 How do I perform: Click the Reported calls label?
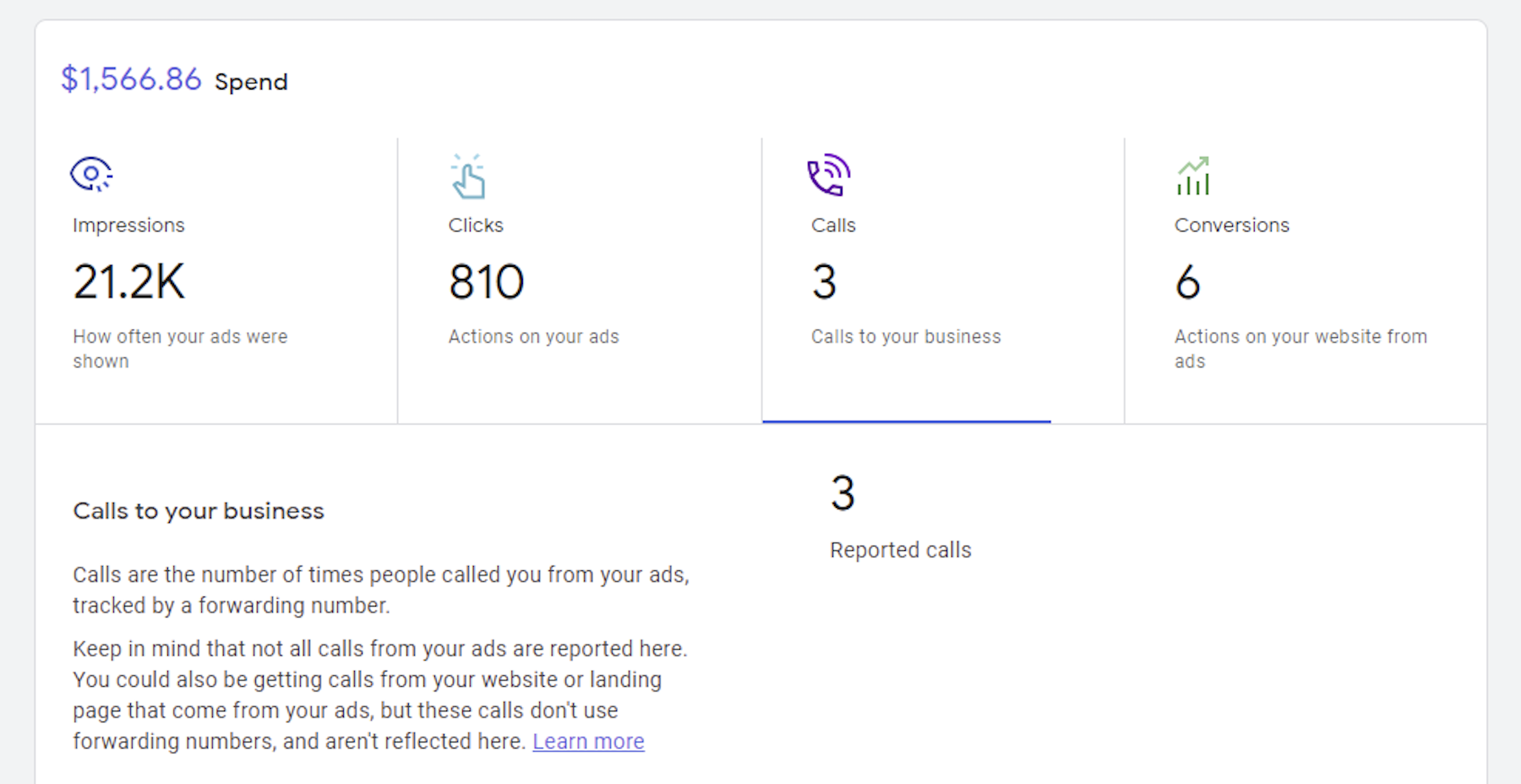click(901, 550)
